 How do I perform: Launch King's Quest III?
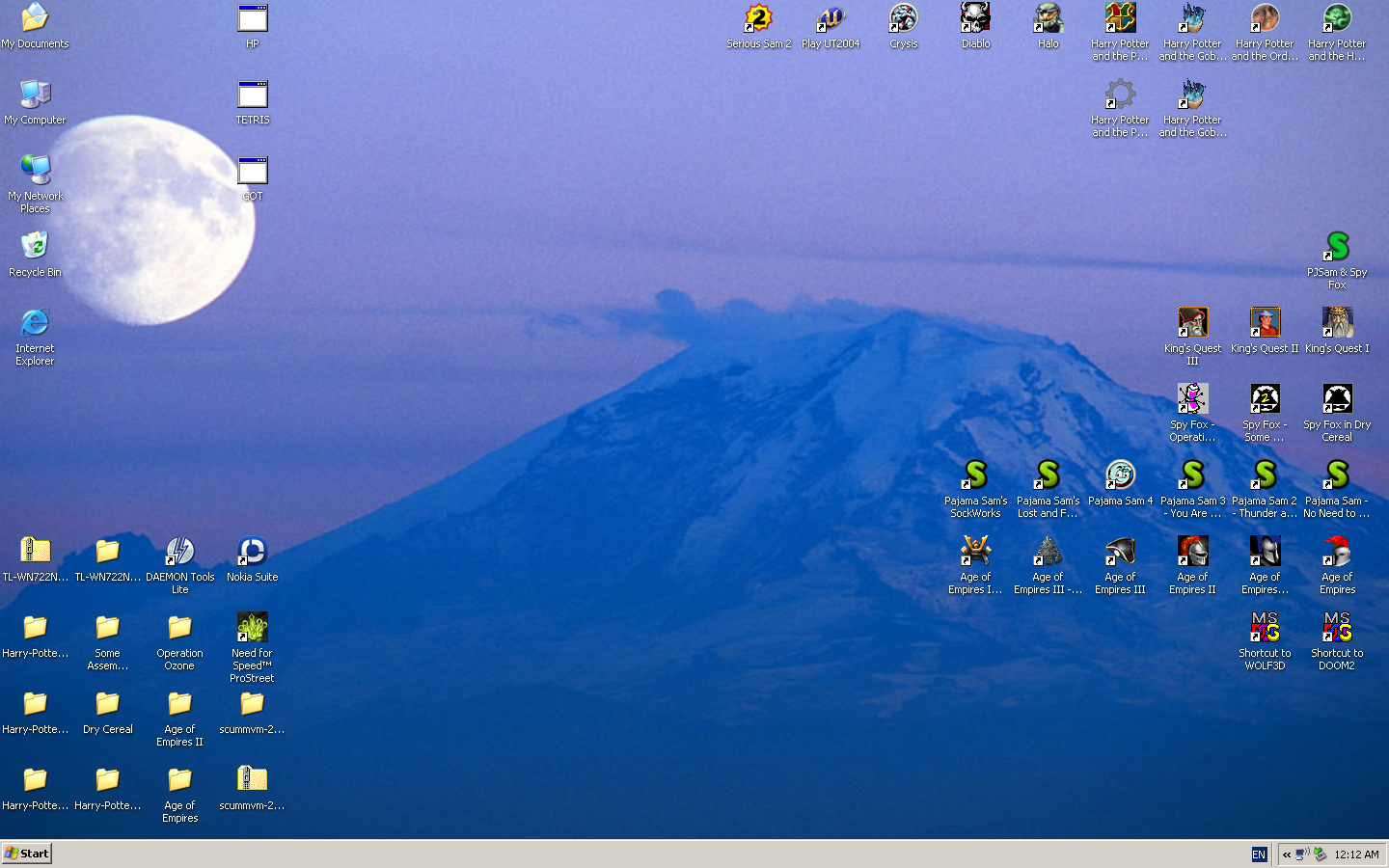point(1192,336)
